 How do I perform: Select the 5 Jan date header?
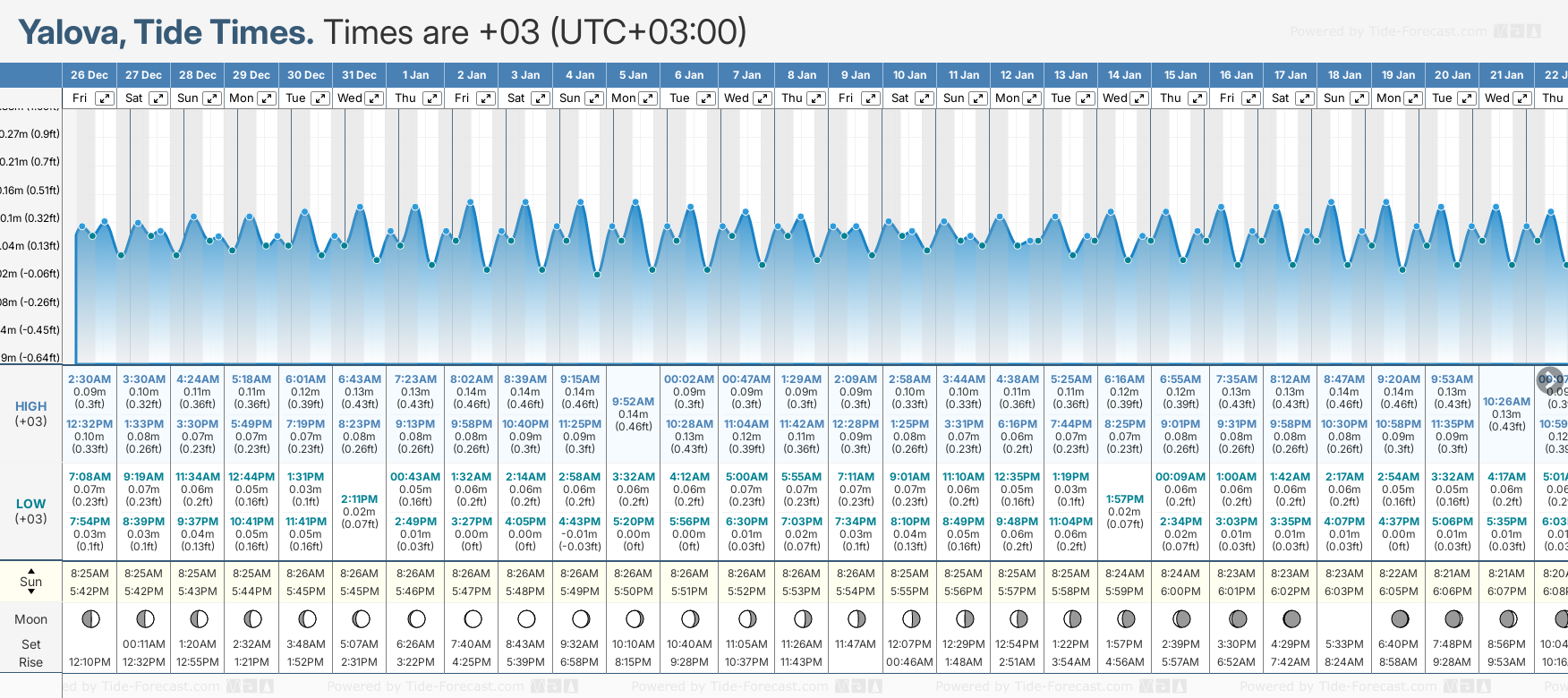tap(633, 75)
